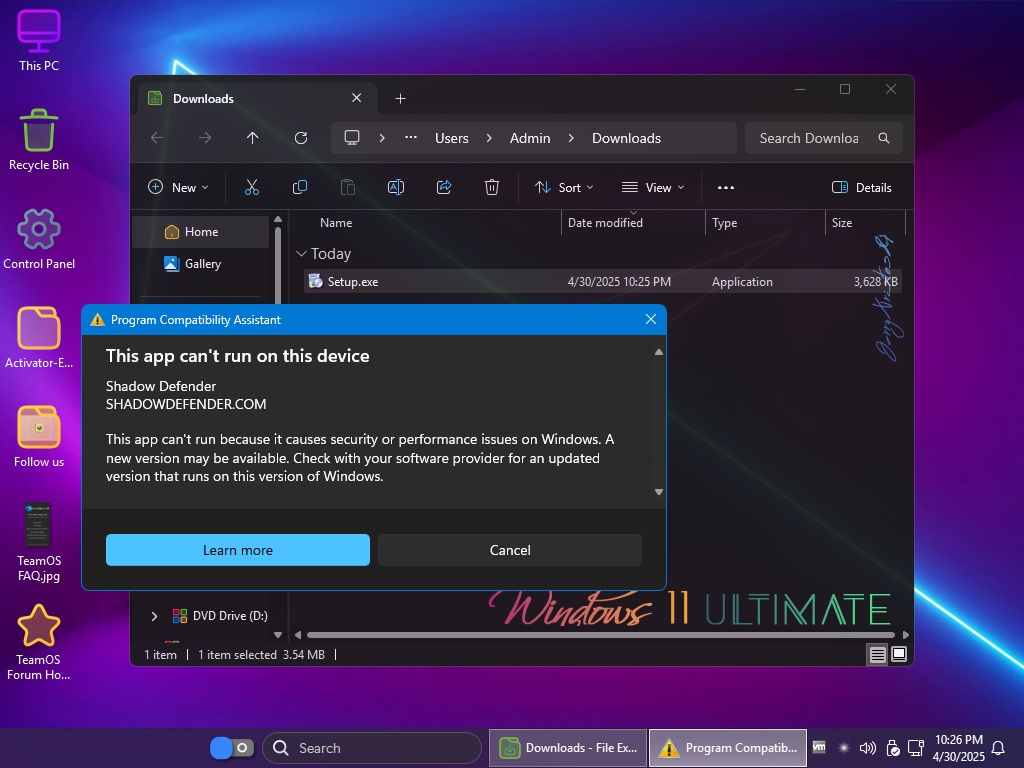Click the Delete trash icon in toolbar
The height and width of the screenshot is (768, 1024).
pyautogui.click(x=492, y=187)
